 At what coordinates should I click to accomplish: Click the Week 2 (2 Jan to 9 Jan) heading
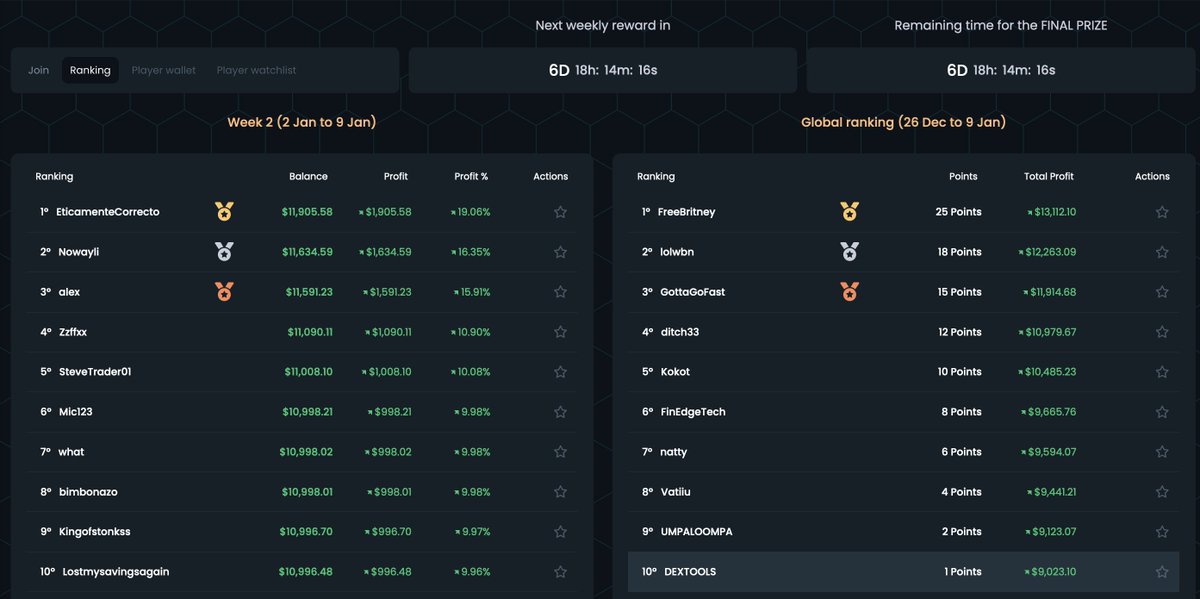pyautogui.click(x=302, y=122)
